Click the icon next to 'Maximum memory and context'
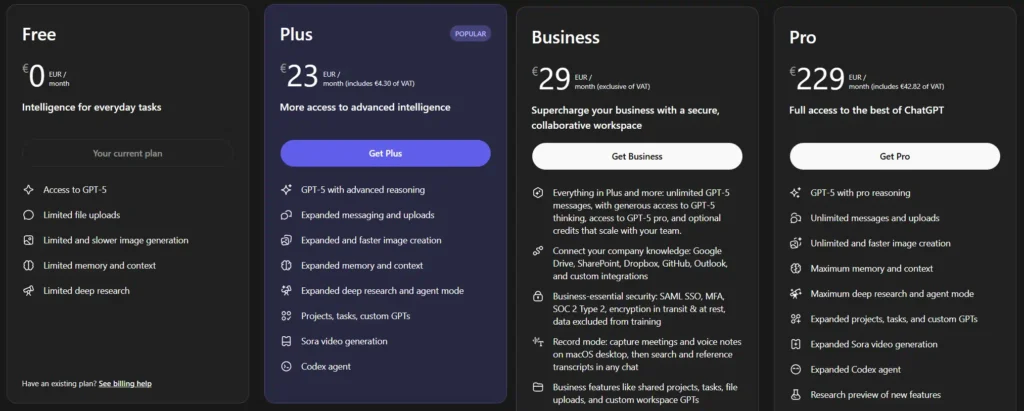Viewport: 1024px width, 411px height. tap(796, 268)
